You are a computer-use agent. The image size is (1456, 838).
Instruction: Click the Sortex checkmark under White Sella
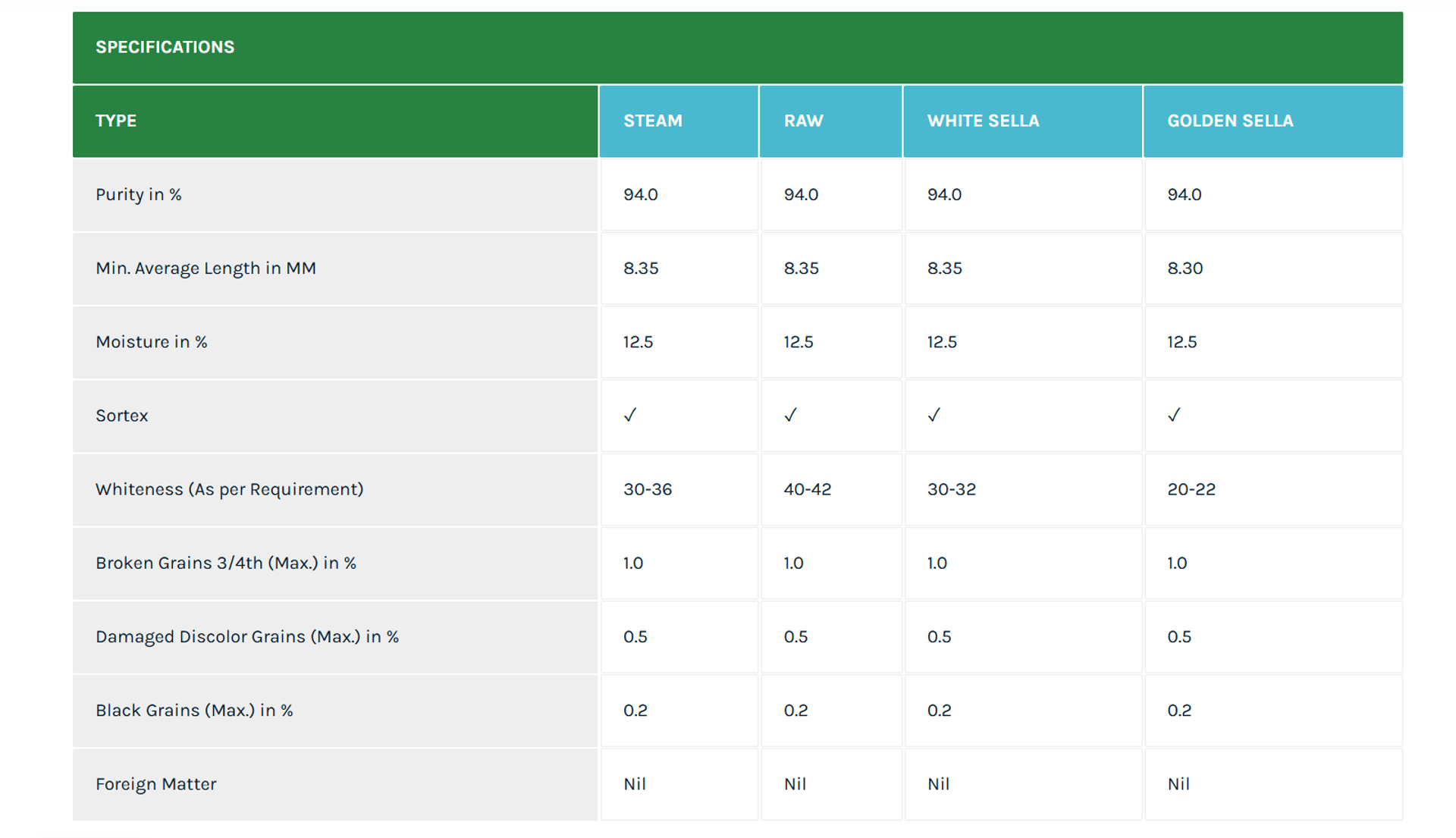coord(934,415)
